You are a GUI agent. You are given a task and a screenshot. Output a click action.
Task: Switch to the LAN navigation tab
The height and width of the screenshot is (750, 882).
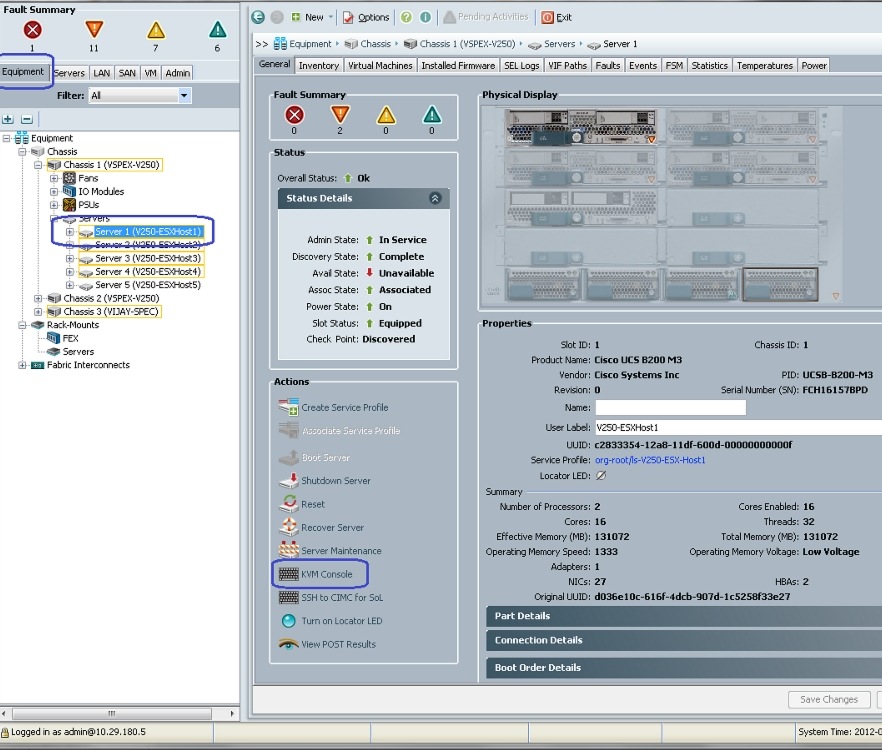tap(102, 73)
